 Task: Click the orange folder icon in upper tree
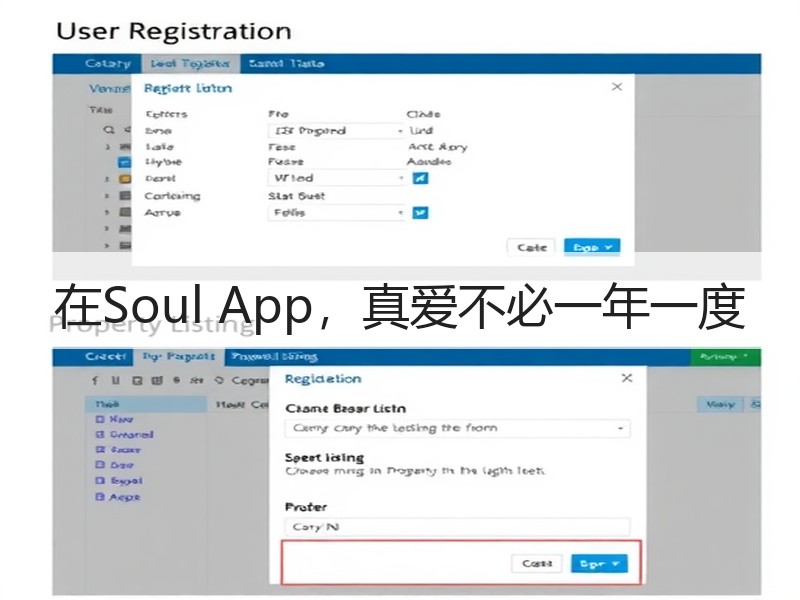click(x=125, y=179)
